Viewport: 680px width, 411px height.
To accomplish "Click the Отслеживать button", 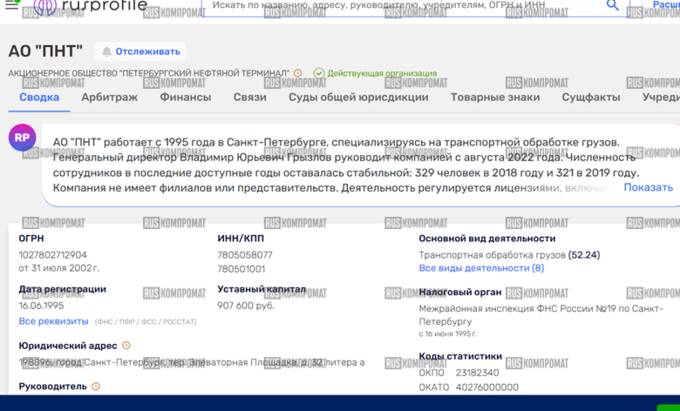I will (x=141, y=52).
